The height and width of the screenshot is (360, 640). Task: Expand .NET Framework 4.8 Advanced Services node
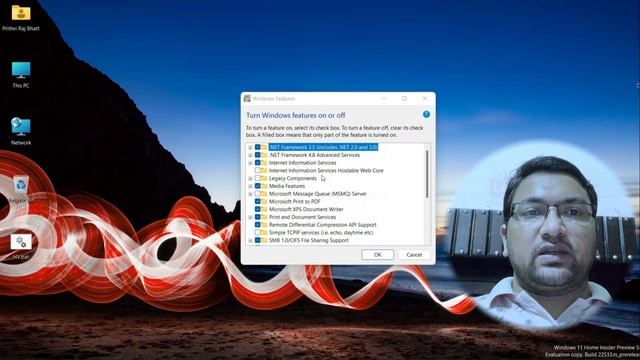[250, 155]
